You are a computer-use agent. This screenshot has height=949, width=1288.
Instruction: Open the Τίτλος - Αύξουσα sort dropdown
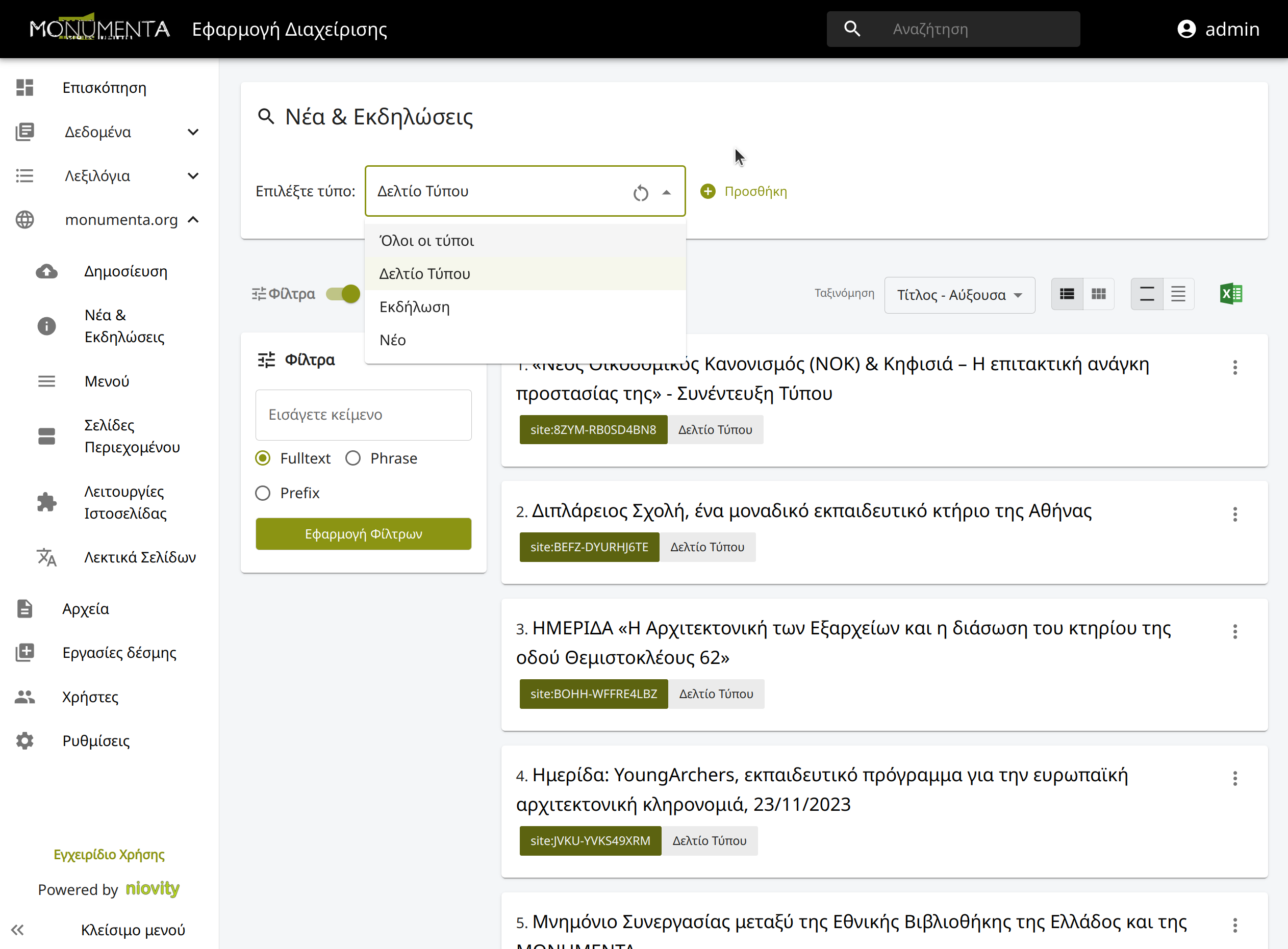959,295
